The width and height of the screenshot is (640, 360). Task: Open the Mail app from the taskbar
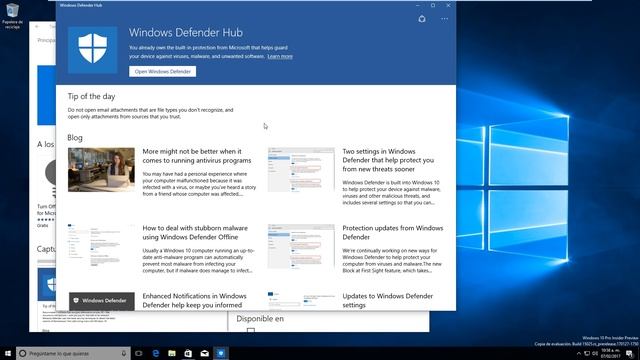tap(204, 353)
